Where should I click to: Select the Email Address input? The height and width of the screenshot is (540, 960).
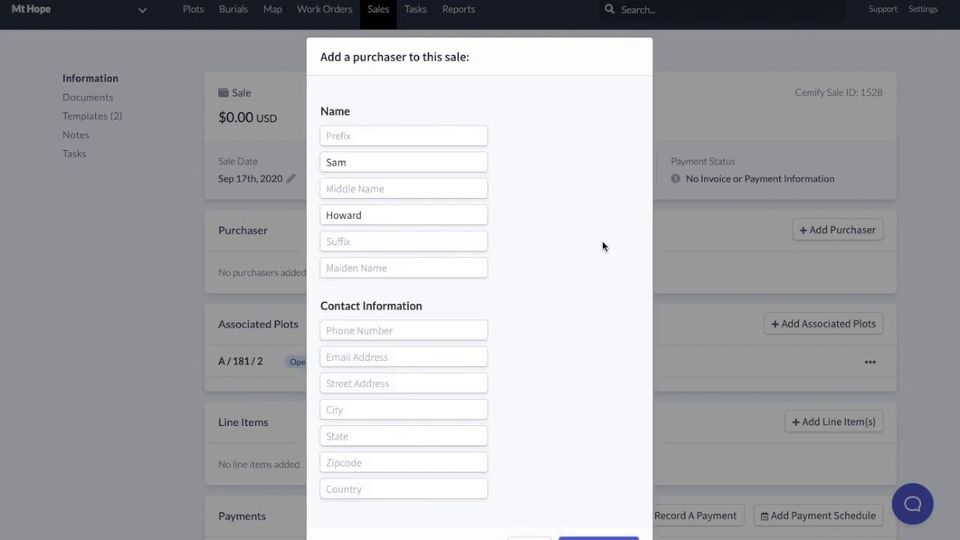(404, 357)
